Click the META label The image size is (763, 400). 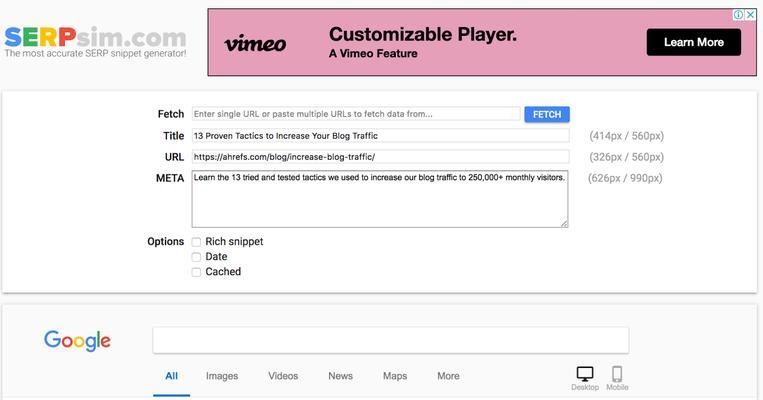[x=170, y=178]
